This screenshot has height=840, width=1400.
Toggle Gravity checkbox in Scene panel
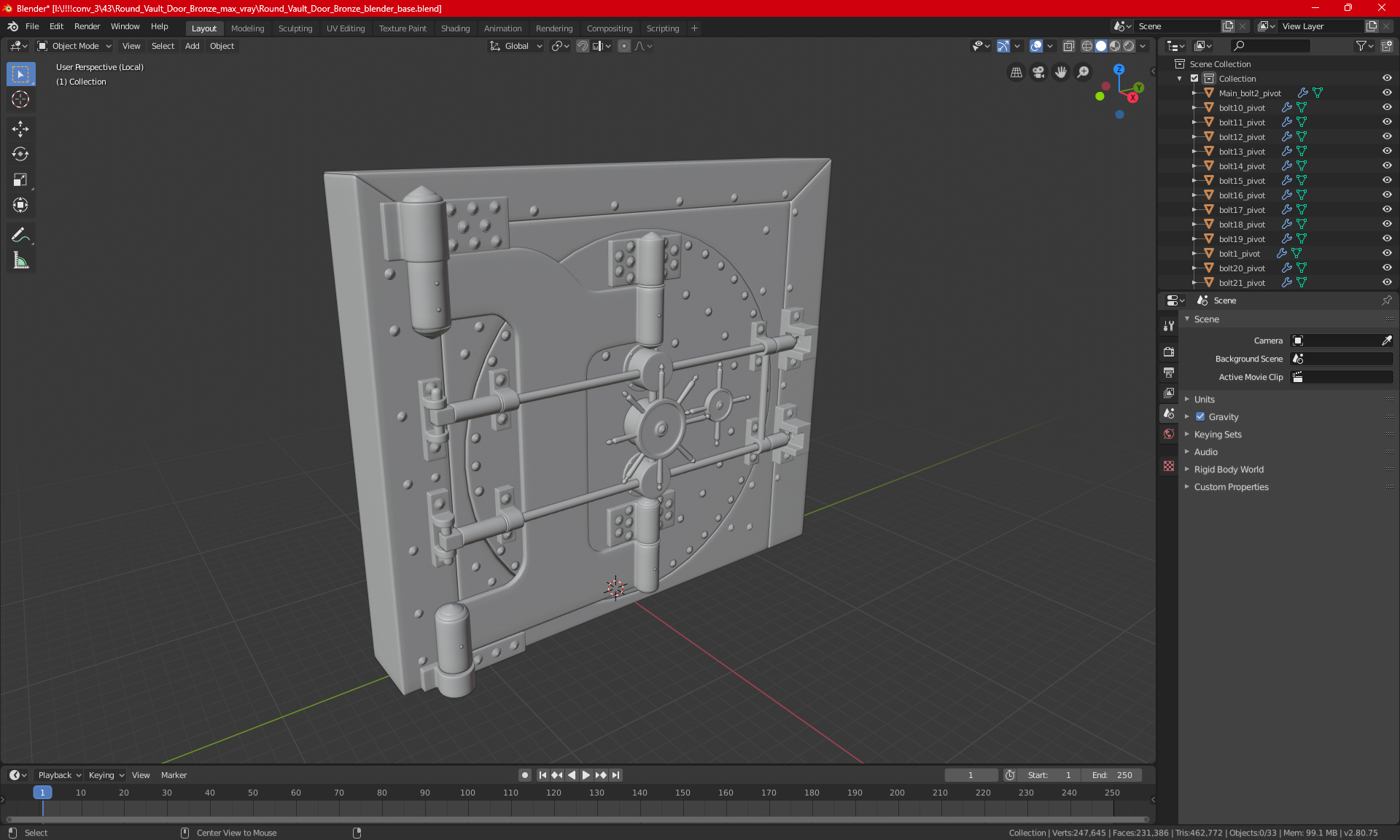coord(1199,416)
